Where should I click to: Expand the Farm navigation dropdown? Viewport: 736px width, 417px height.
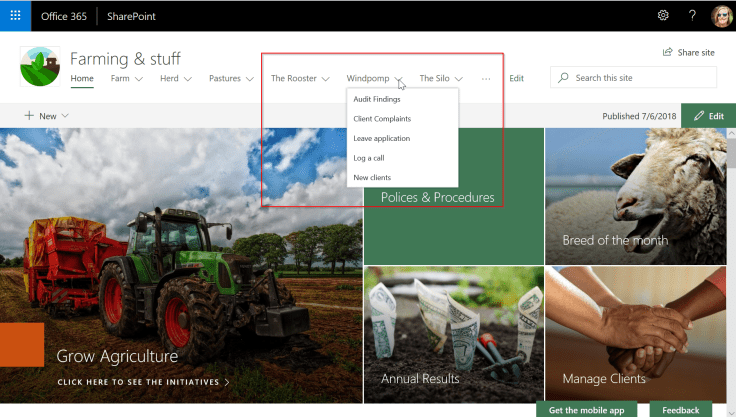point(139,78)
